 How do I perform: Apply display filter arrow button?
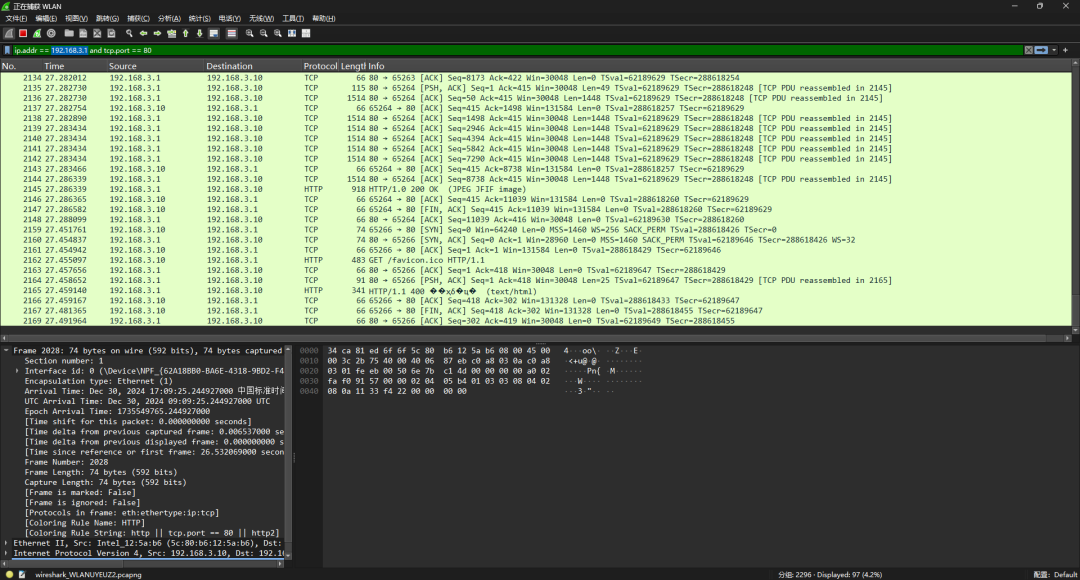[x=1041, y=50]
